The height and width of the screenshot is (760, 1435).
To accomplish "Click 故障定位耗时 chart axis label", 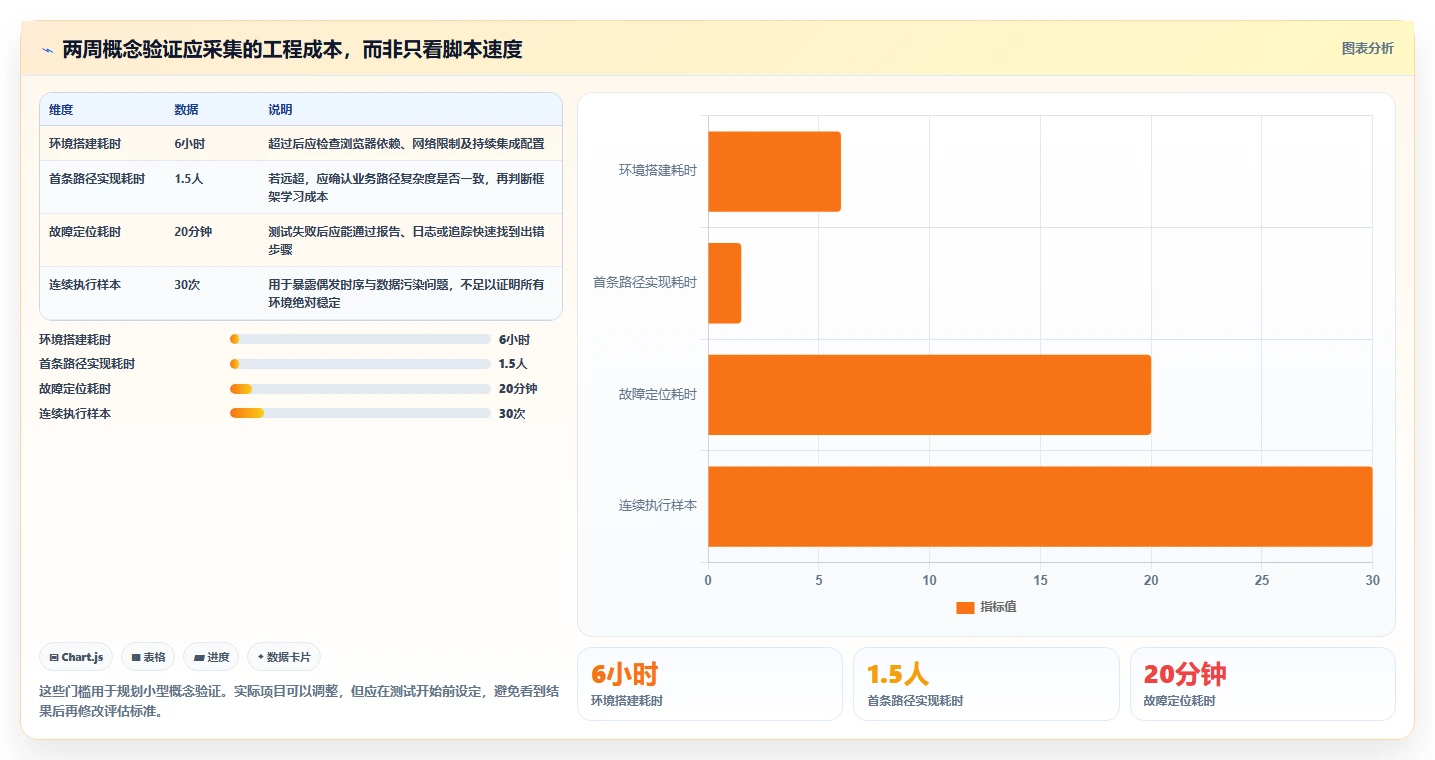I will (x=657, y=394).
